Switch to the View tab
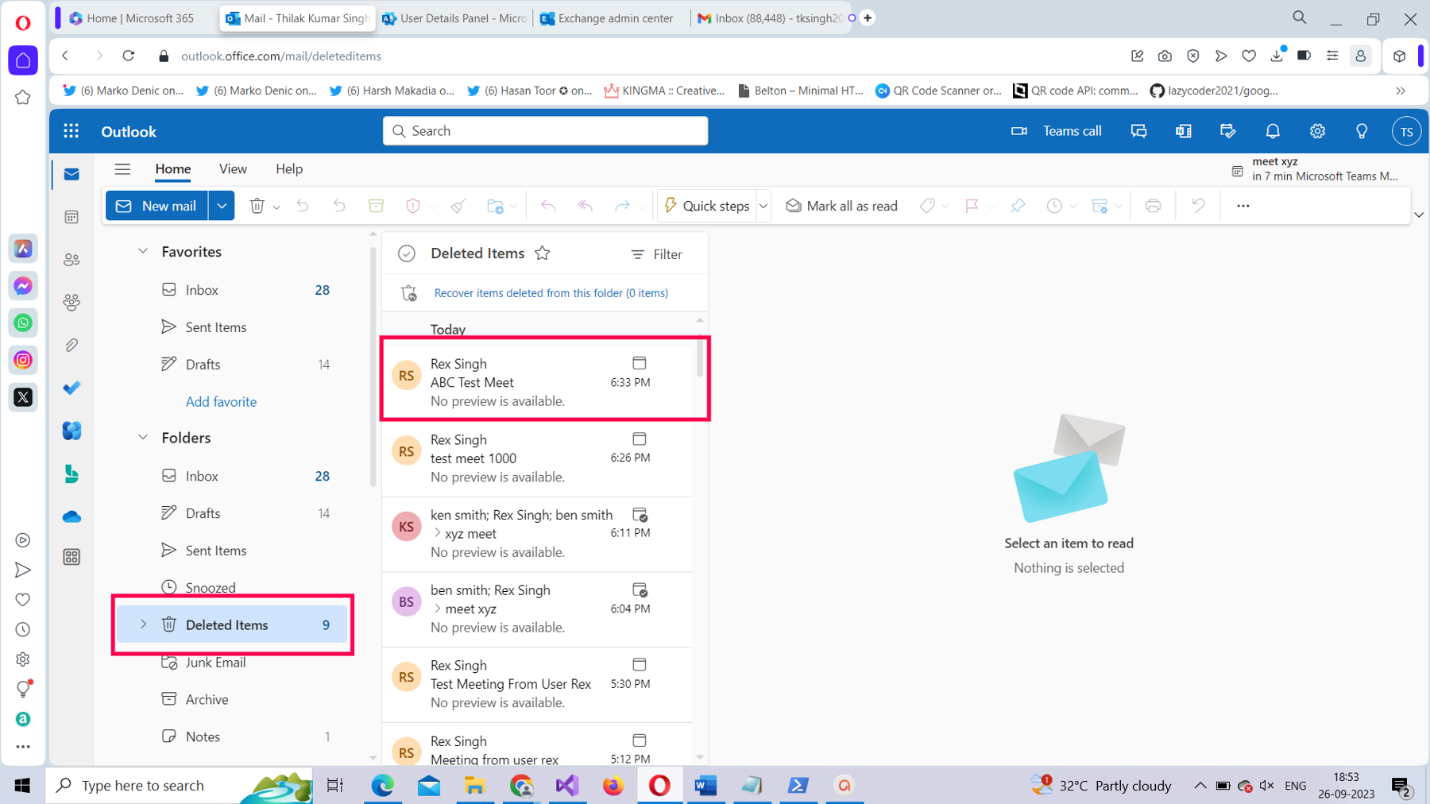This screenshot has height=804, width=1430. [233, 169]
